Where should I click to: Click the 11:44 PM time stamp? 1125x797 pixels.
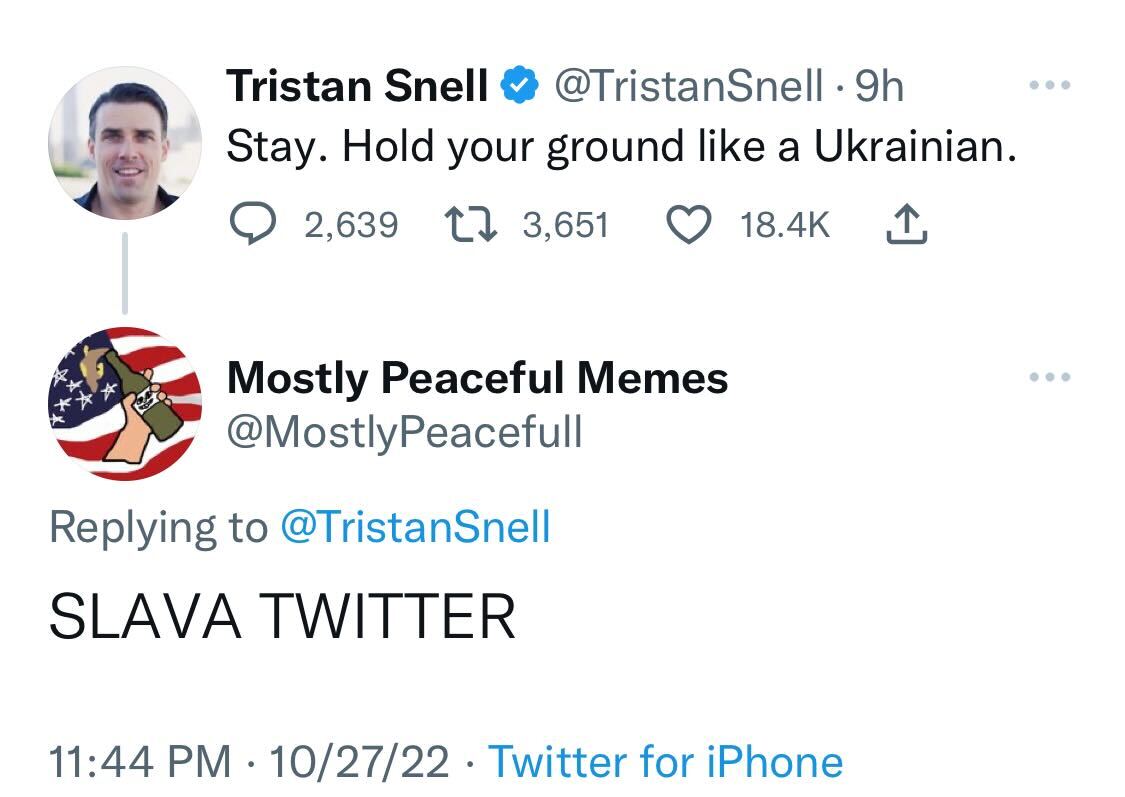(x=139, y=762)
